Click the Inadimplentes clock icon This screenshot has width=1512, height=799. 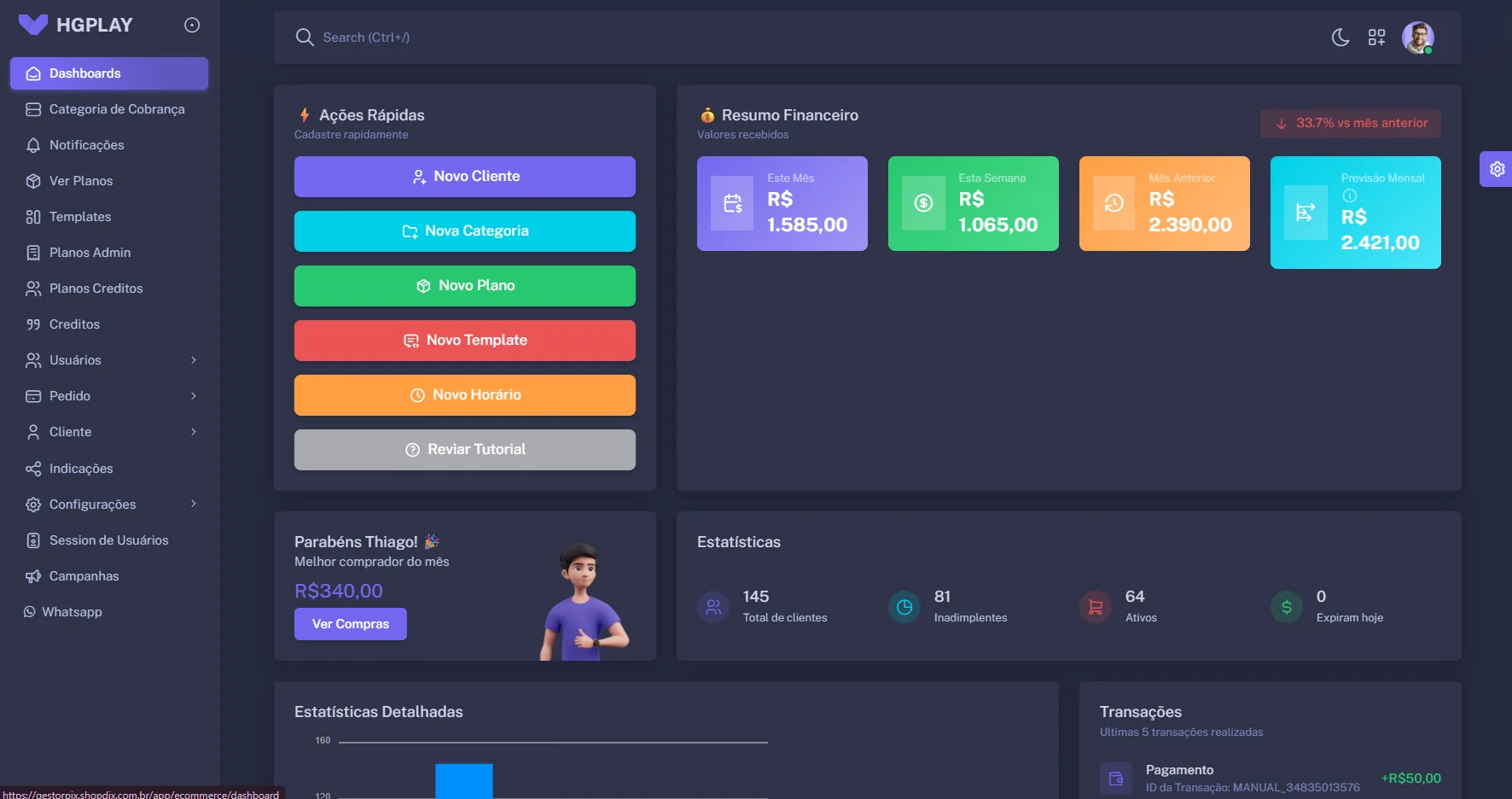tap(904, 607)
